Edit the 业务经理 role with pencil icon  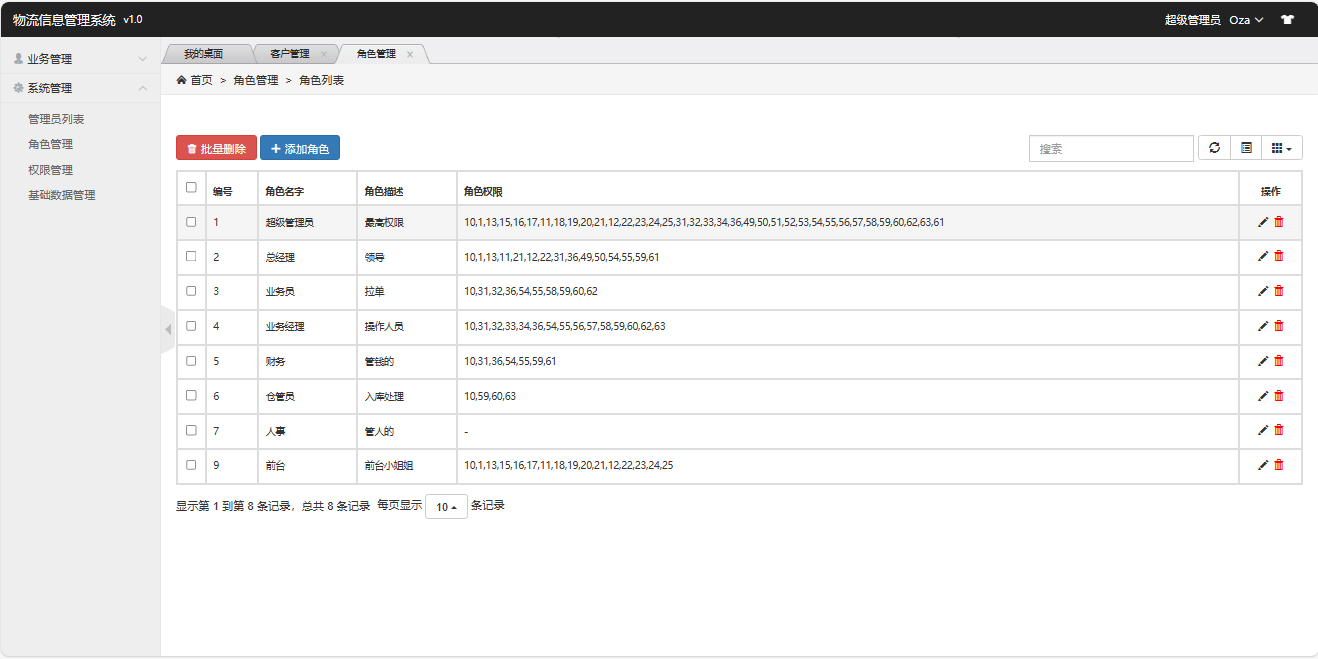click(1263, 326)
